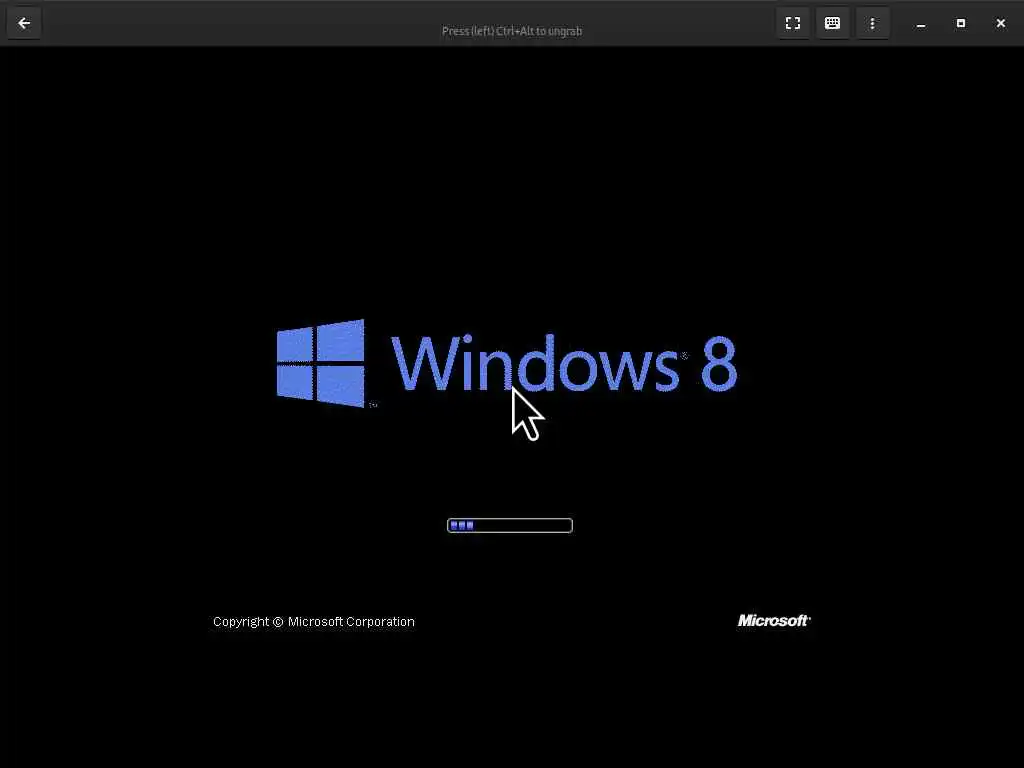Image resolution: width=1024 pixels, height=768 pixels.
Task: Click 'Copyright © Microsoft Corporation' text
Action: point(313,622)
